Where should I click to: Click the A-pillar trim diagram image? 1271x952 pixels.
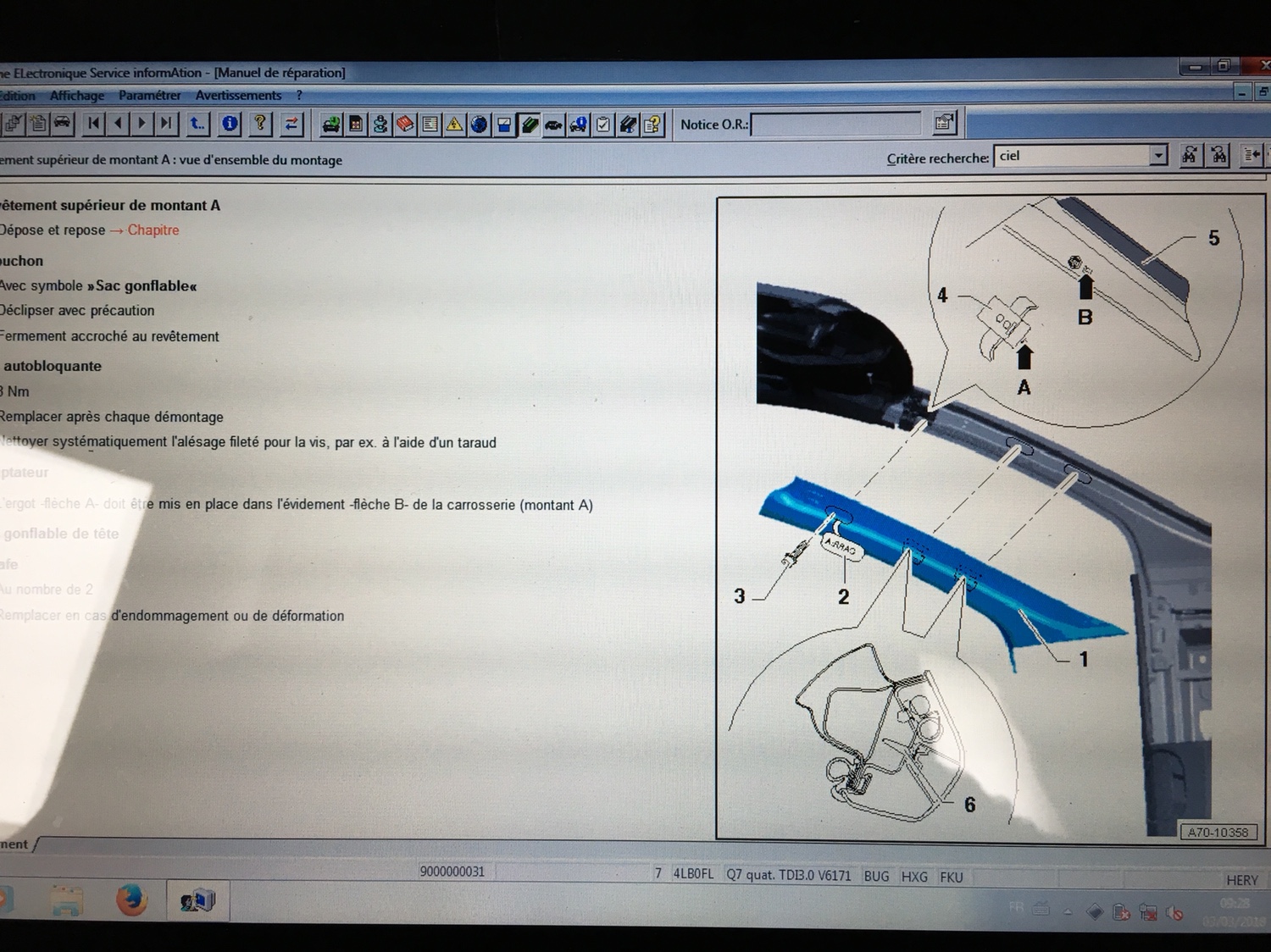point(990,518)
